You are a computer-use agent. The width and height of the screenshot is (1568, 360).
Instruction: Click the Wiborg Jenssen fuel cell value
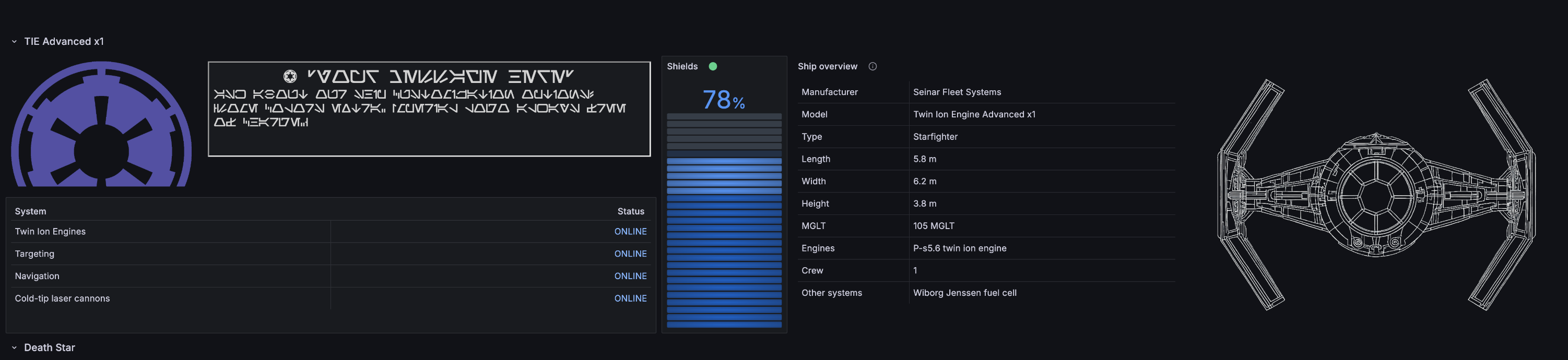pos(964,293)
